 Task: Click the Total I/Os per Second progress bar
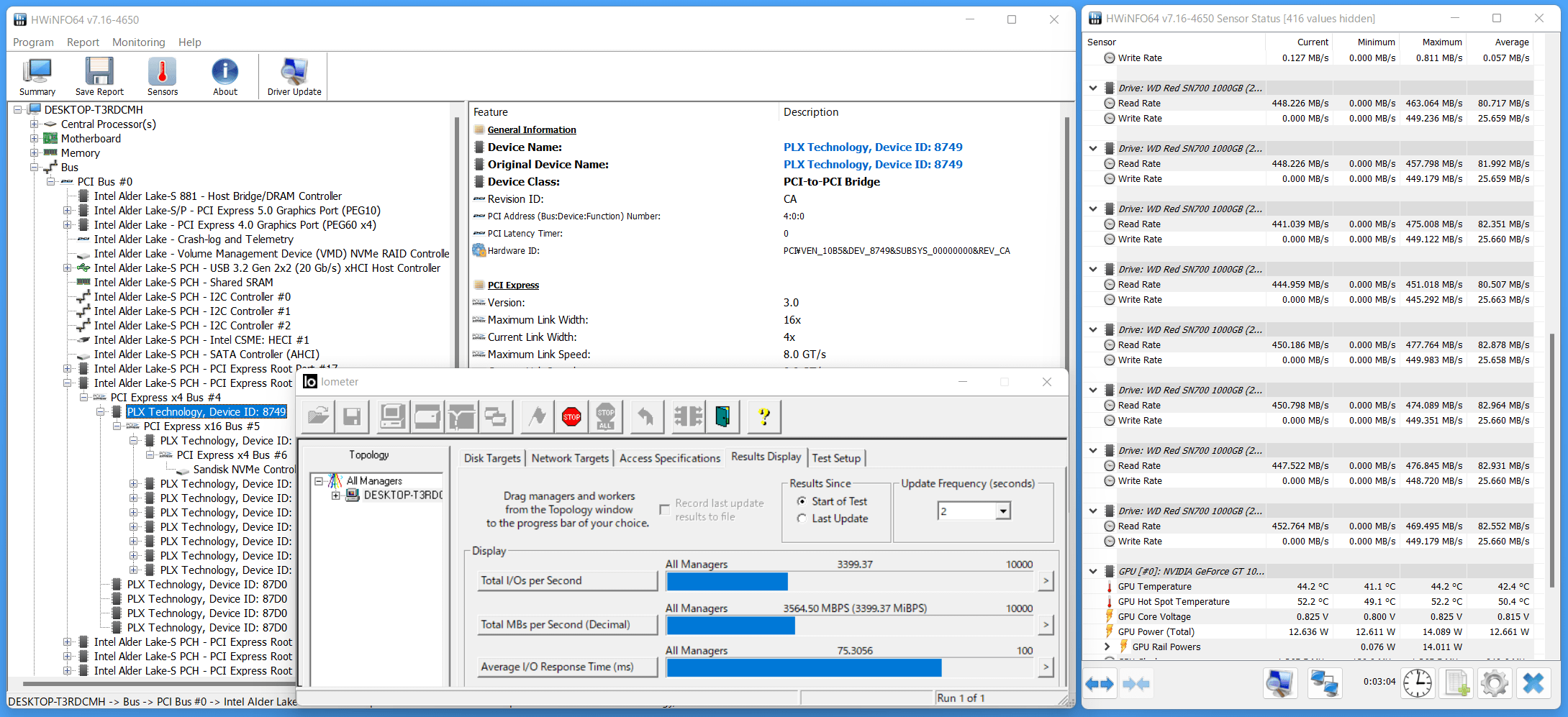[x=850, y=581]
